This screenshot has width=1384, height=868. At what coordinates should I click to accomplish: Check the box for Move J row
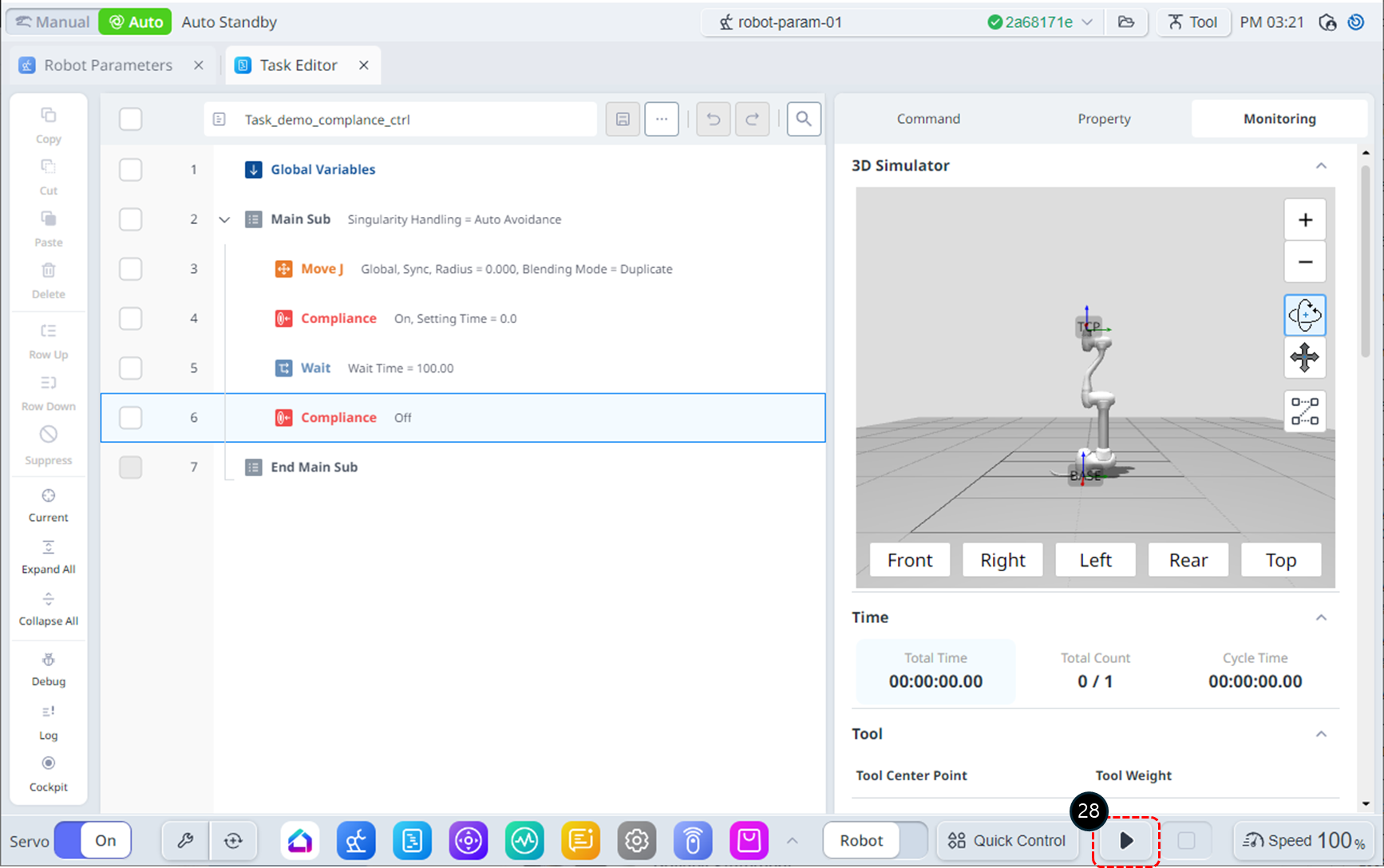coord(131,269)
